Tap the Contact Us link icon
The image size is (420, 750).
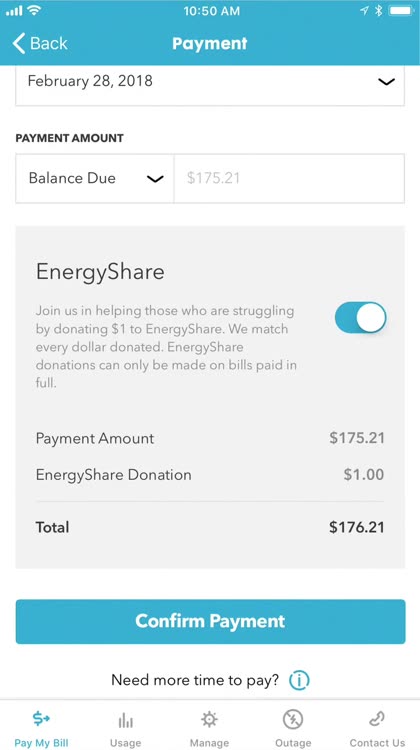pos(377,719)
